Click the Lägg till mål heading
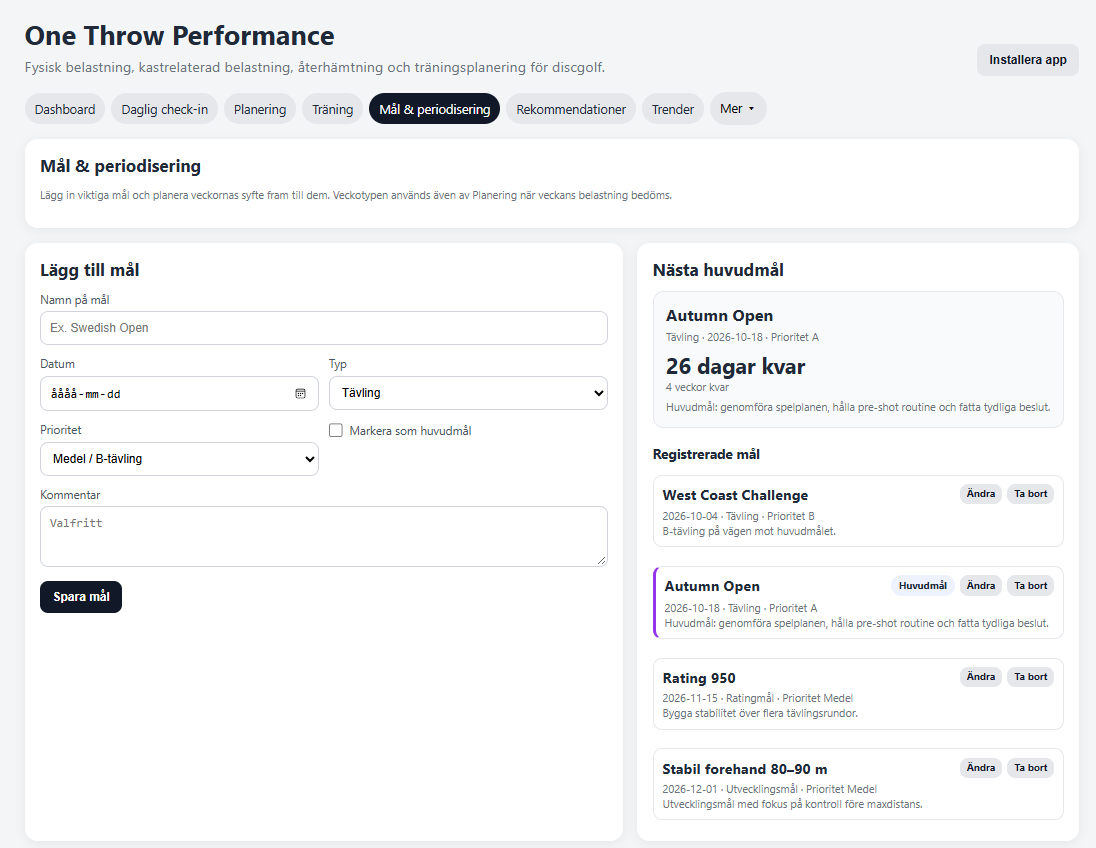This screenshot has width=1096, height=848. point(89,271)
